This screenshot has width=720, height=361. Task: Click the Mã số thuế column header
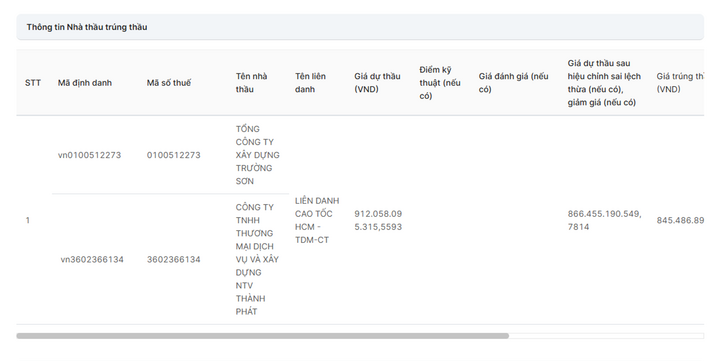(x=169, y=83)
